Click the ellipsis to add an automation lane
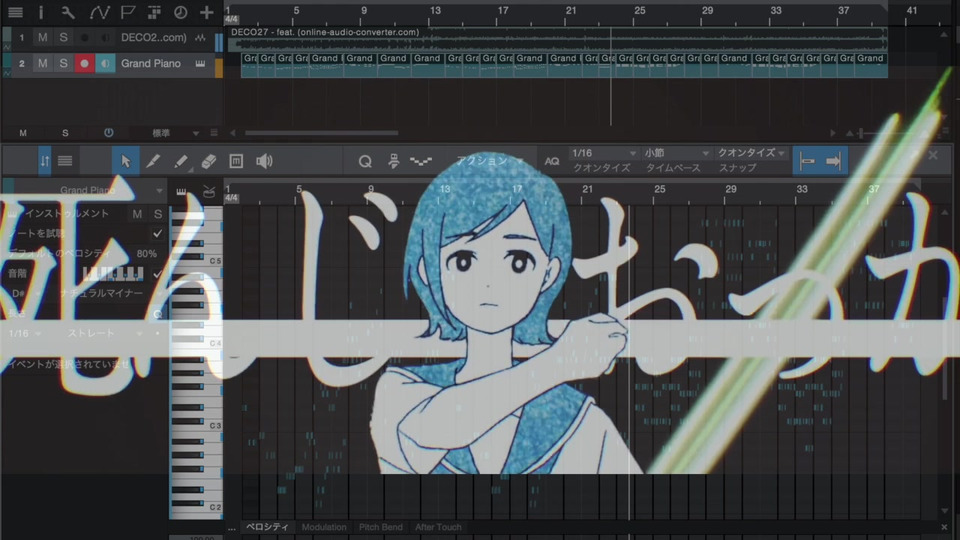This screenshot has width=960, height=540. [231, 528]
